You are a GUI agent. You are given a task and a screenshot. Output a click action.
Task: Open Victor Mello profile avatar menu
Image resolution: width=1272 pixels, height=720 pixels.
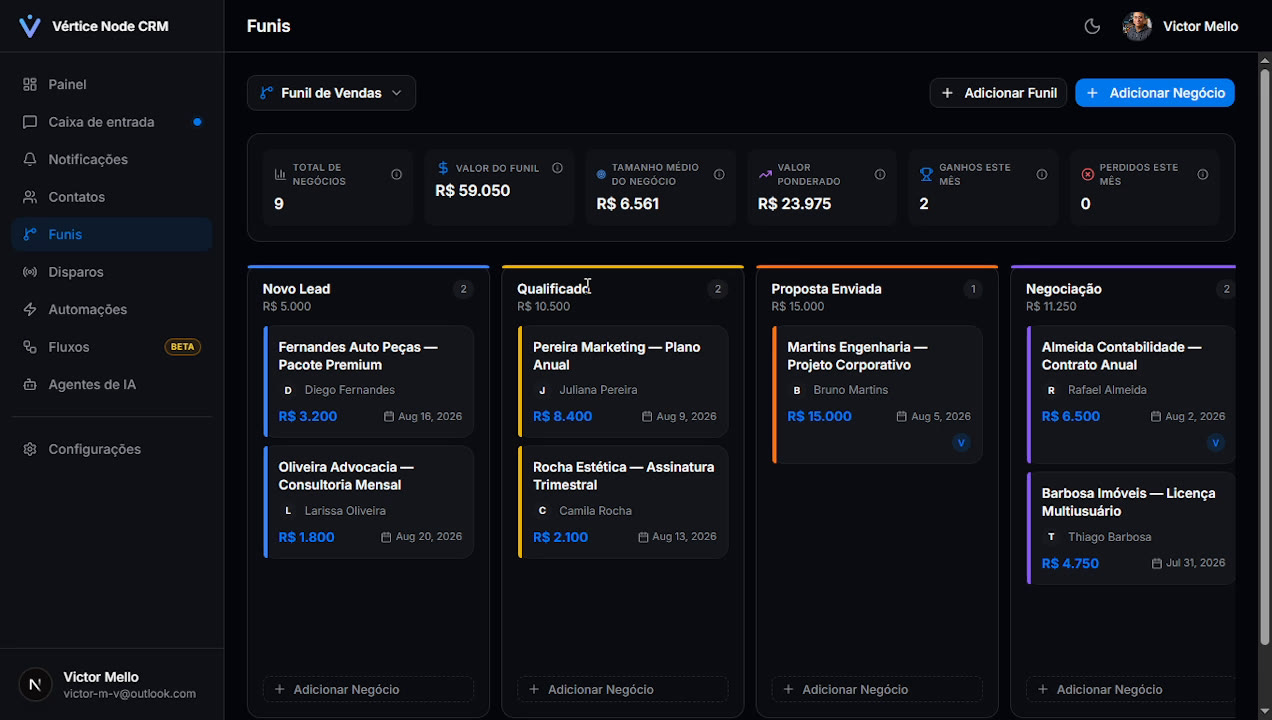pos(1137,26)
